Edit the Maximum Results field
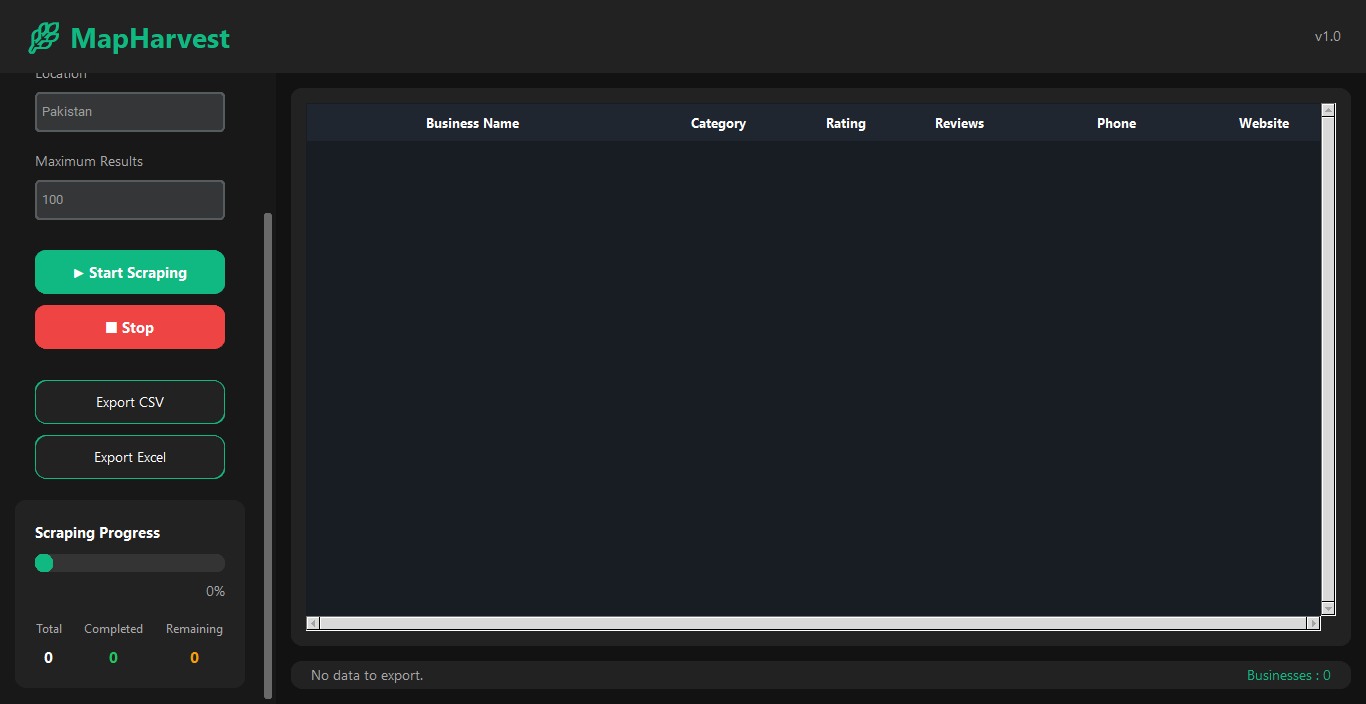 (130, 200)
